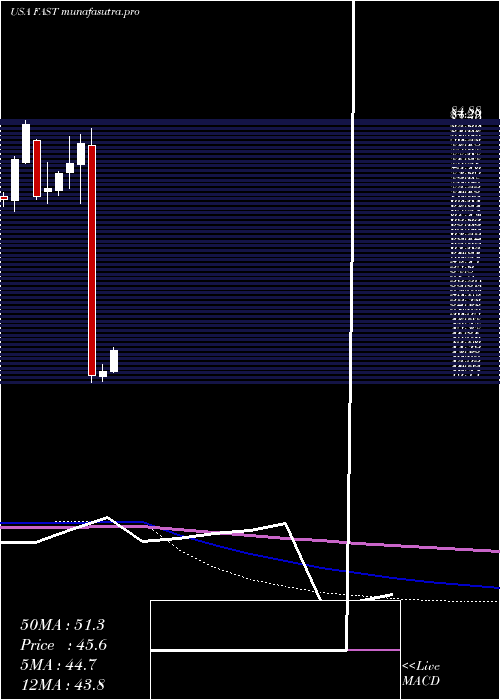Select the tall red candlestick
The image size is (500, 700).
(x=92, y=260)
